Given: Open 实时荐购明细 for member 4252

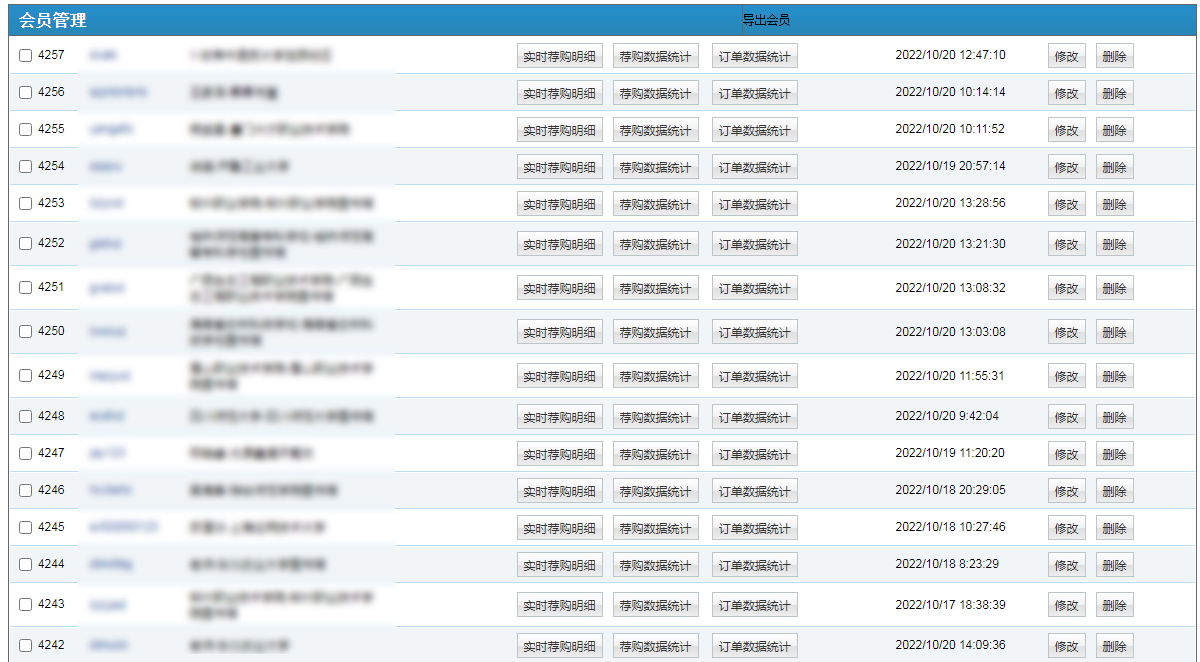Looking at the screenshot, I should (x=559, y=245).
